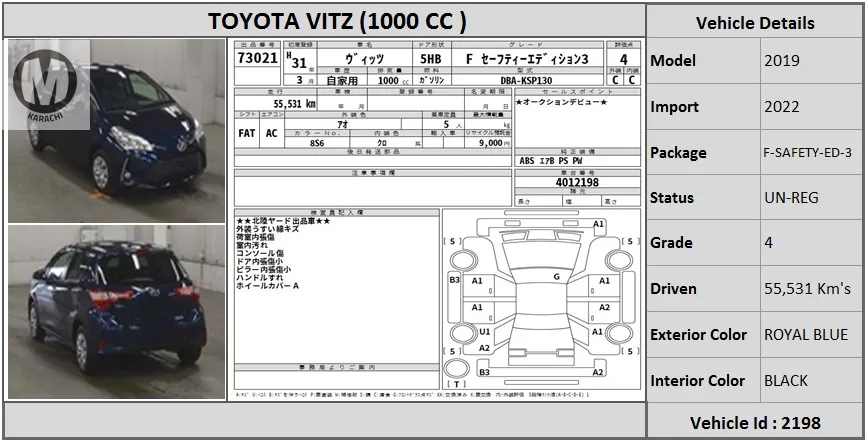
Task: Select chassis number 4012198
Action: (577, 182)
